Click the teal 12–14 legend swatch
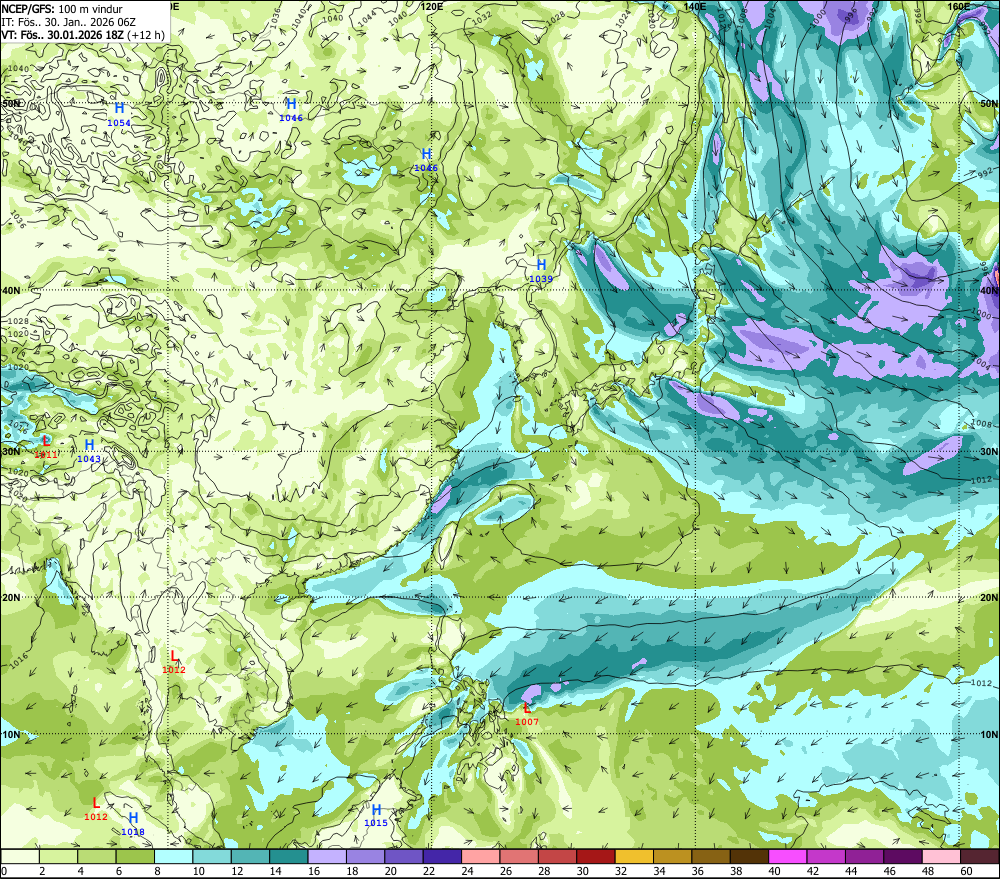This screenshot has width=1000, height=879. (251, 856)
